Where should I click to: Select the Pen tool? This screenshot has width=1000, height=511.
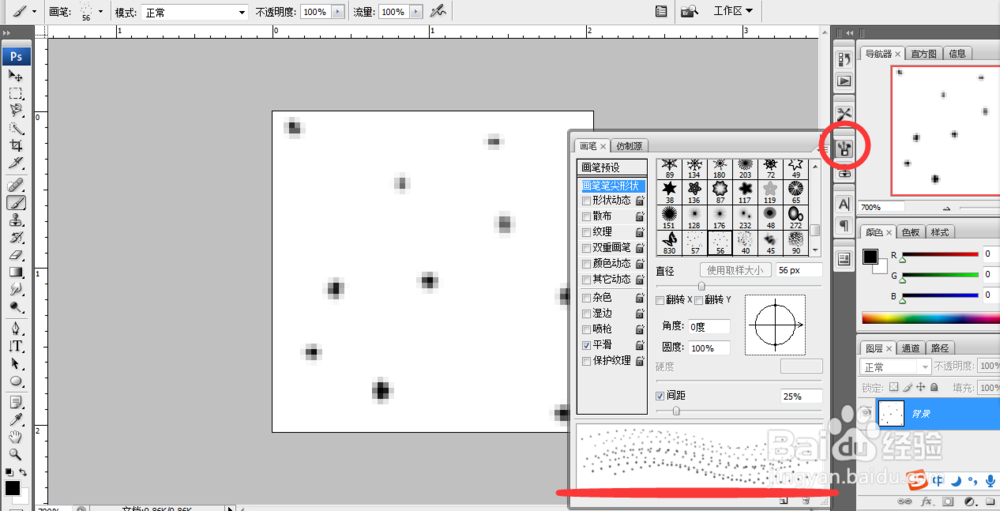point(16,329)
